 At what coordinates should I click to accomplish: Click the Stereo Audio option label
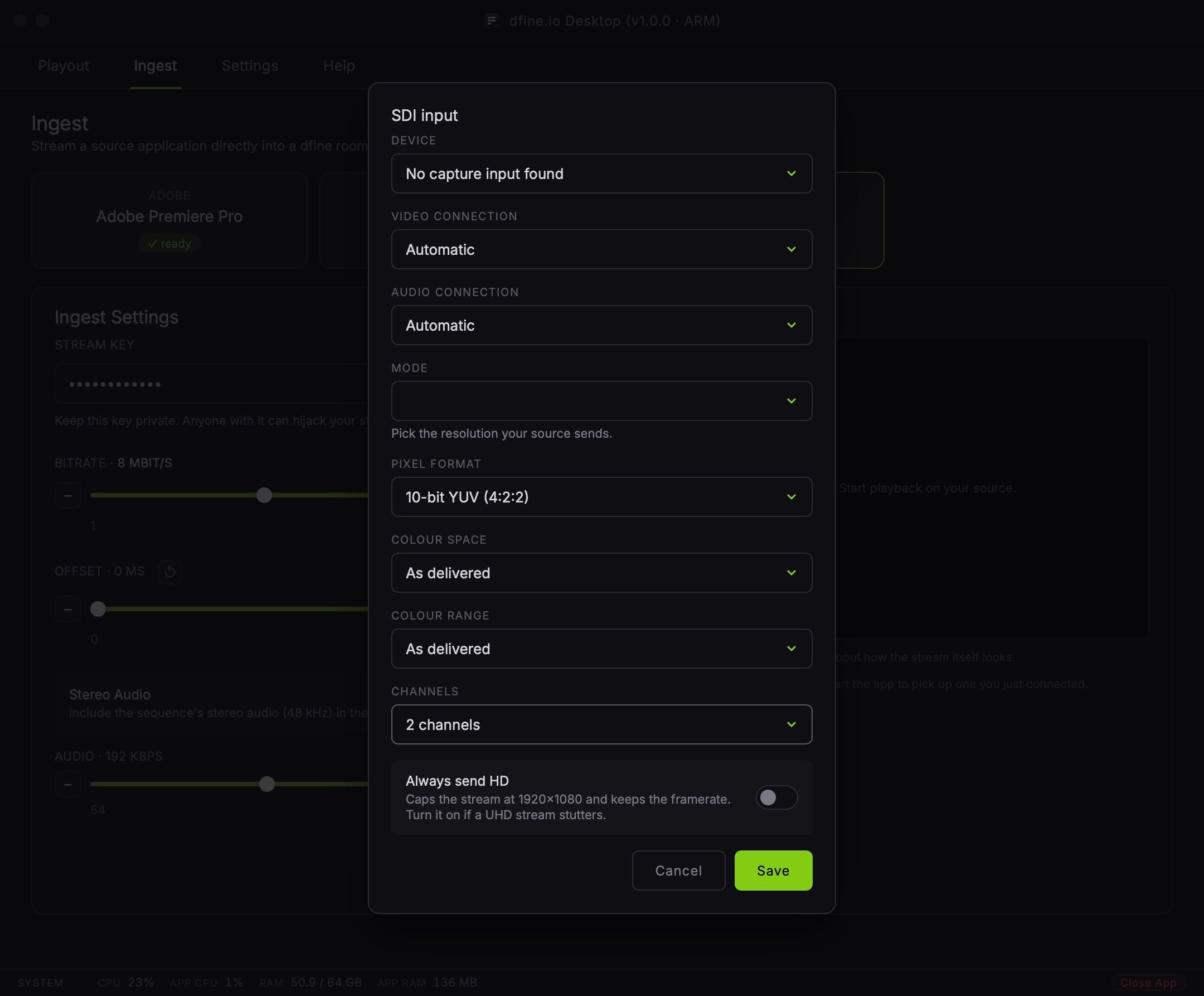[109, 694]
